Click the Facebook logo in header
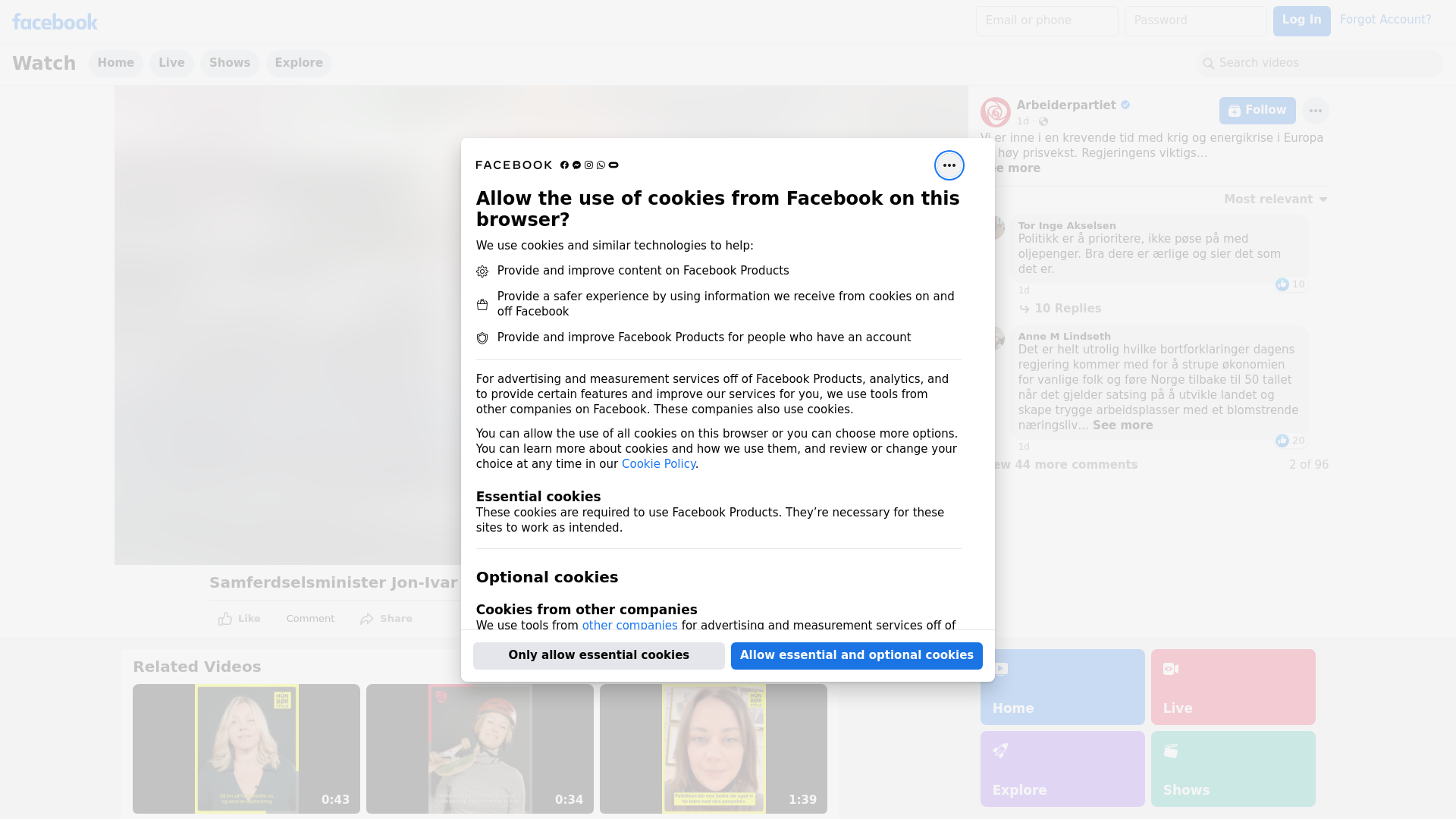 tap(55, 22)
